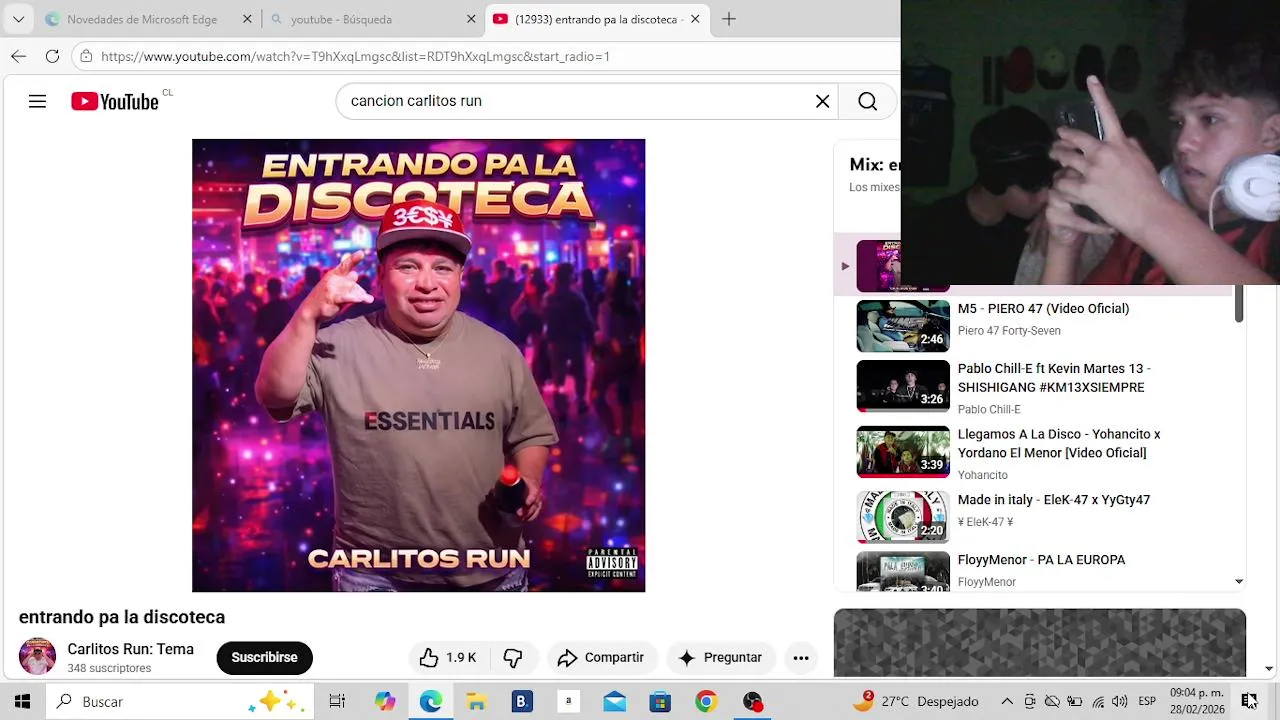Play Made in italy - EleK-47 thumbnail
1280x720 pixels.
click(903, 517)
